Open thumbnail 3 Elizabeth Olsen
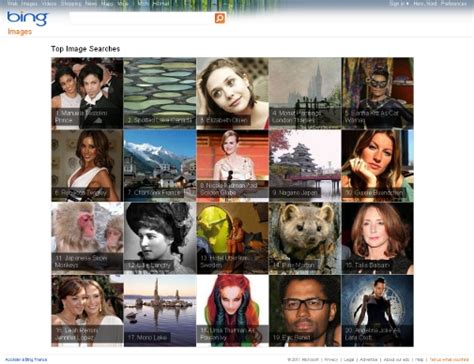The width and height of the screenshot is (474, 364). pyautogui.click(x=232, y=93)
